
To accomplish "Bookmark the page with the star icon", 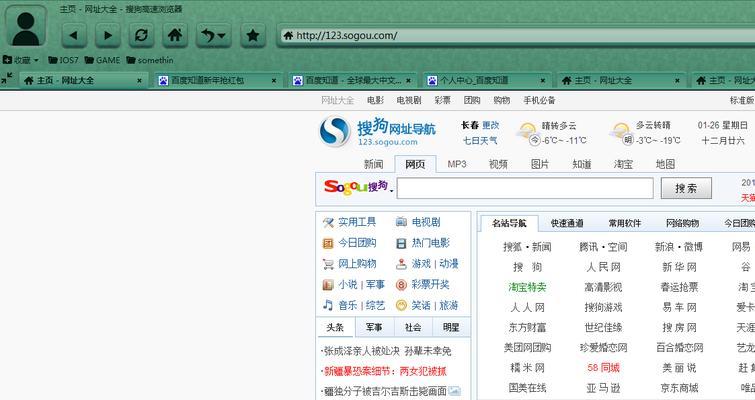I will coord(253,35).
